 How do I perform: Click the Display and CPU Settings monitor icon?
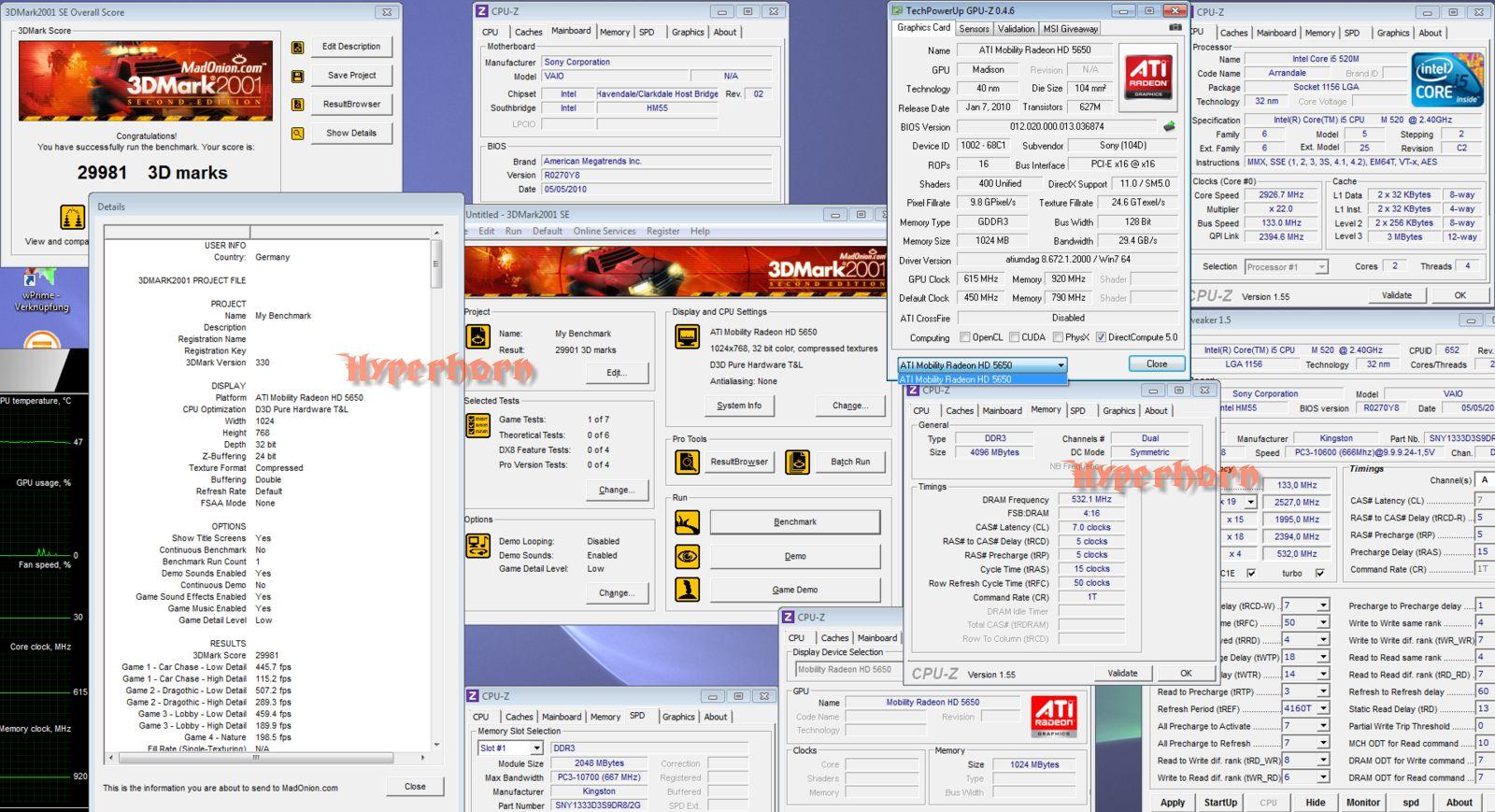[x=688, y=336]
